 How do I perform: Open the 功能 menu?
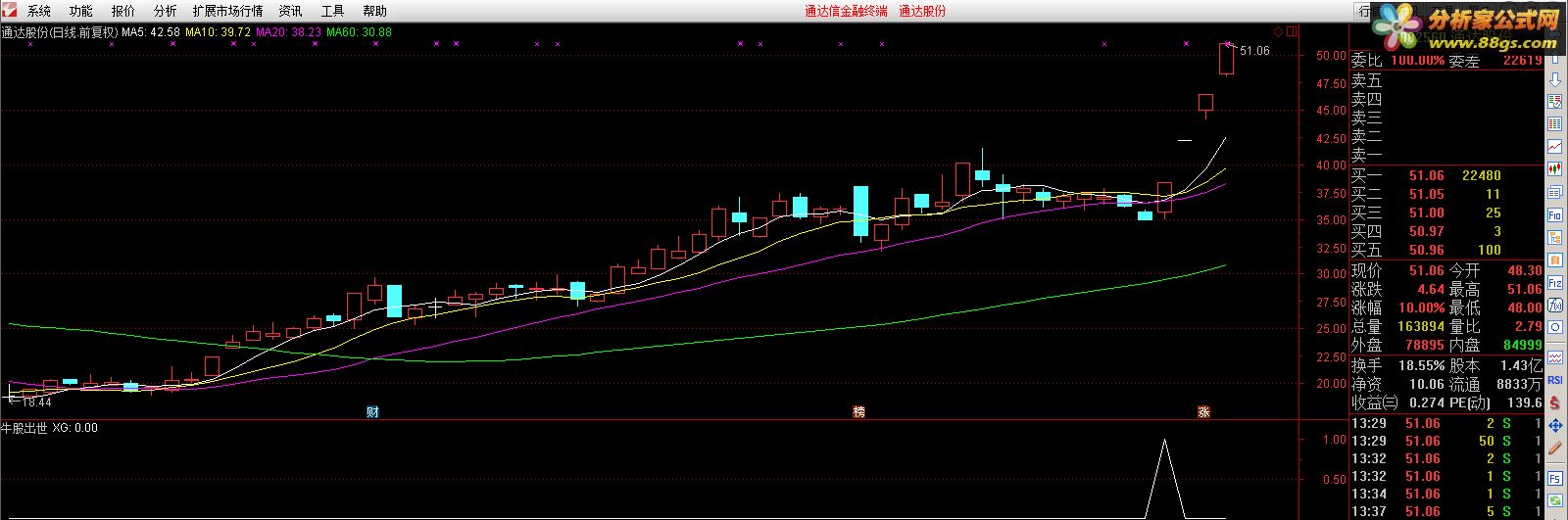click(80, 11)
